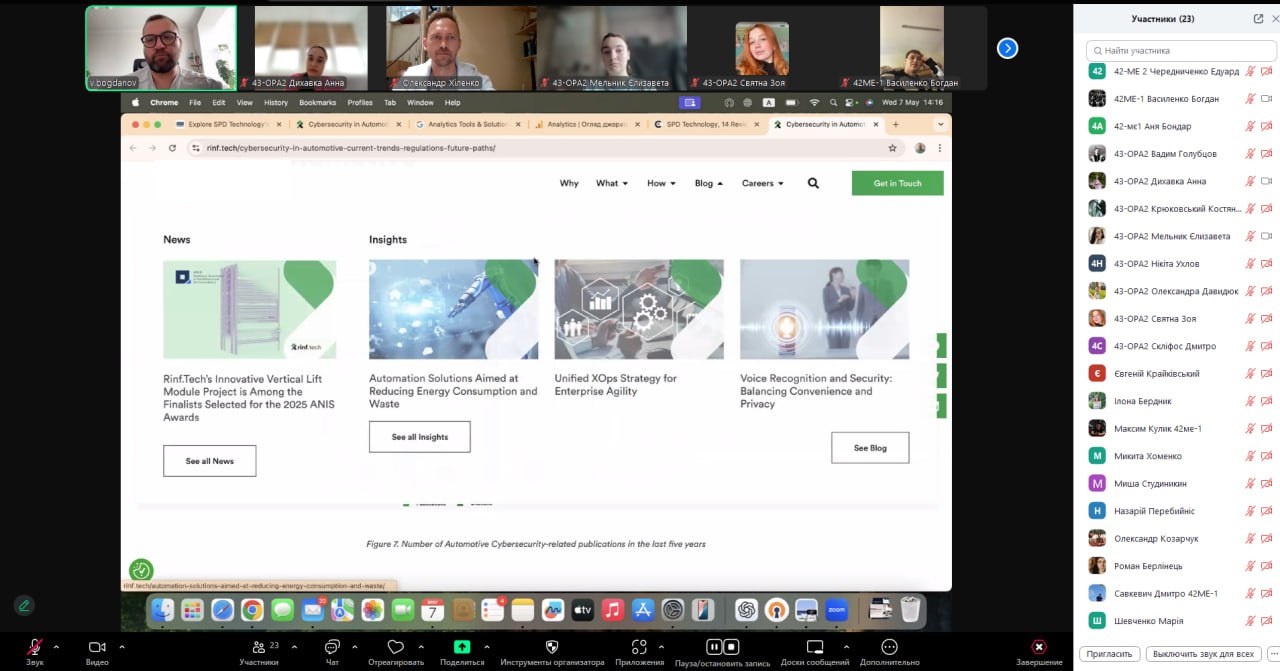Viewport: 1280px width, 671px height.
Task: Turn on camera with the Видео icon
Action: (x=97, y=647)
